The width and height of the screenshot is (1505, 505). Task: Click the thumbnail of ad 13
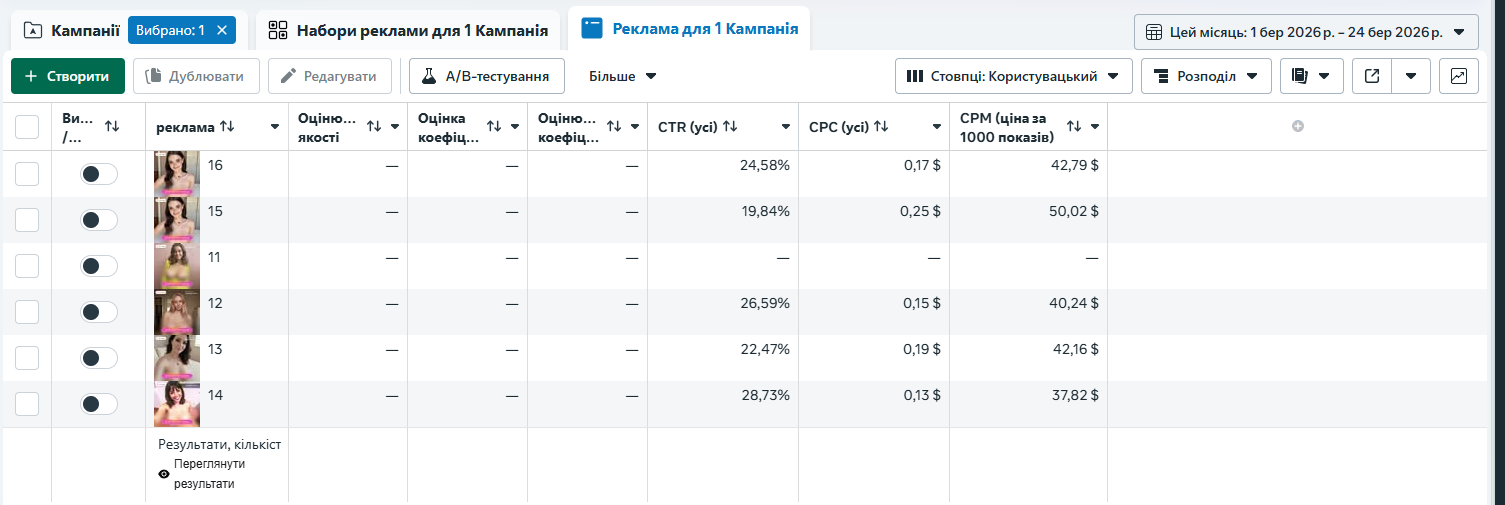[x=177, y=358]
